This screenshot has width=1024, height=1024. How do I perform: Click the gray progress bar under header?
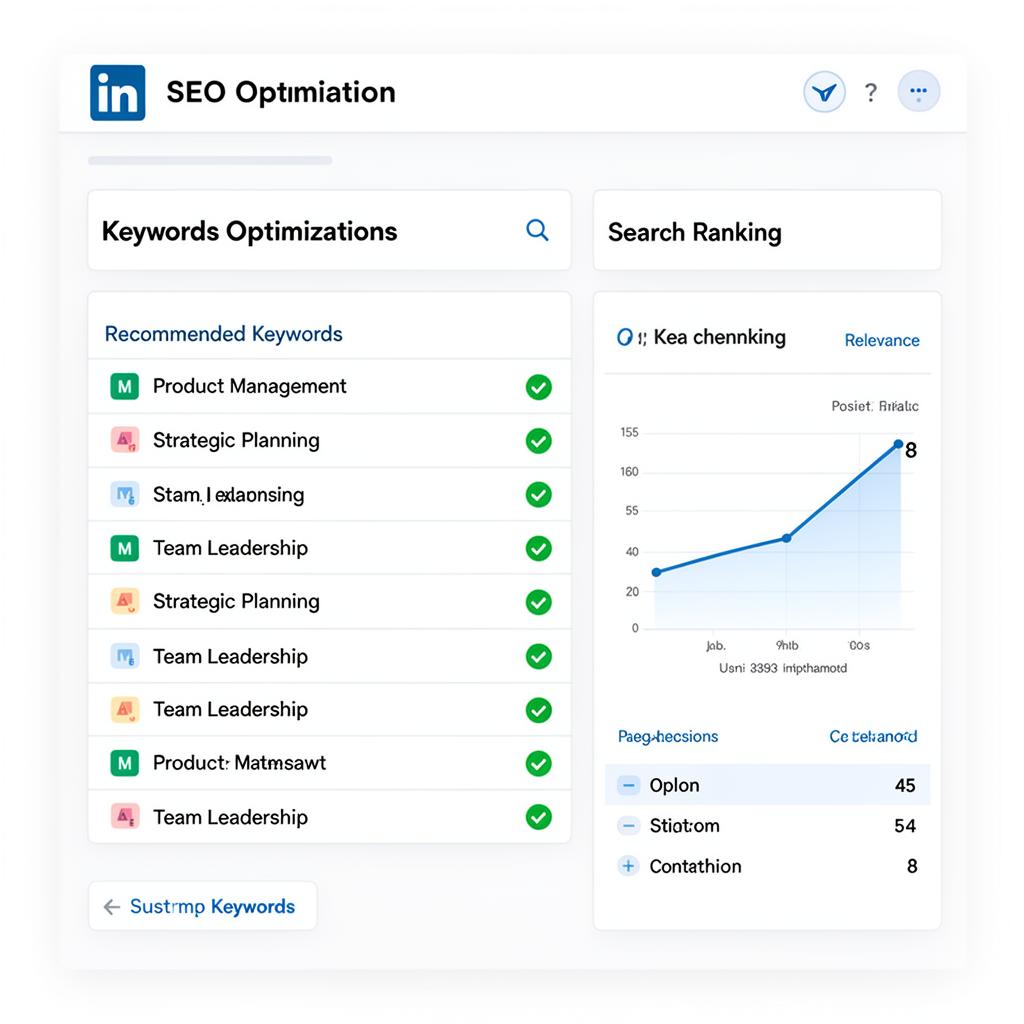(210, 160)
